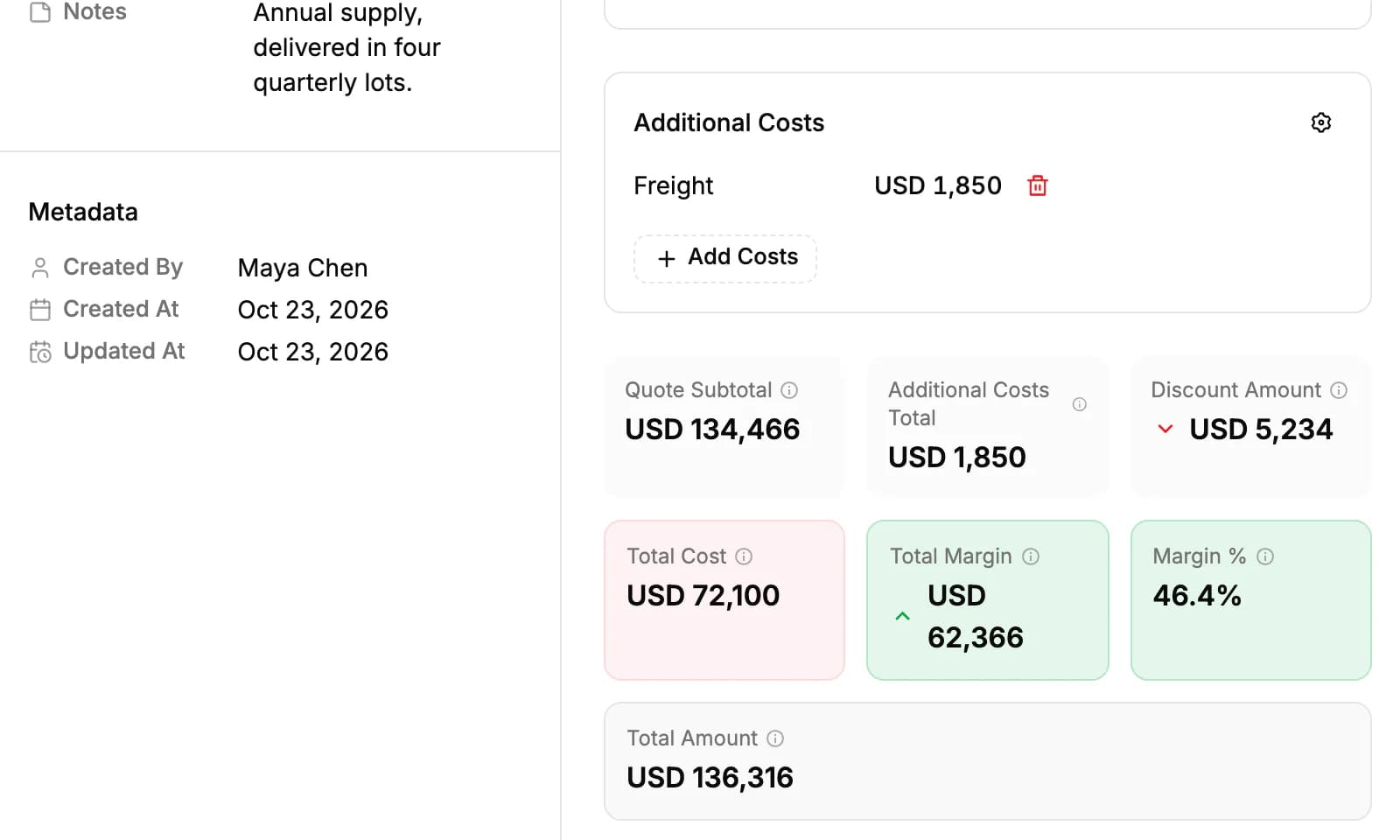
Task: Select the Freight cost label
Action: 674,185
